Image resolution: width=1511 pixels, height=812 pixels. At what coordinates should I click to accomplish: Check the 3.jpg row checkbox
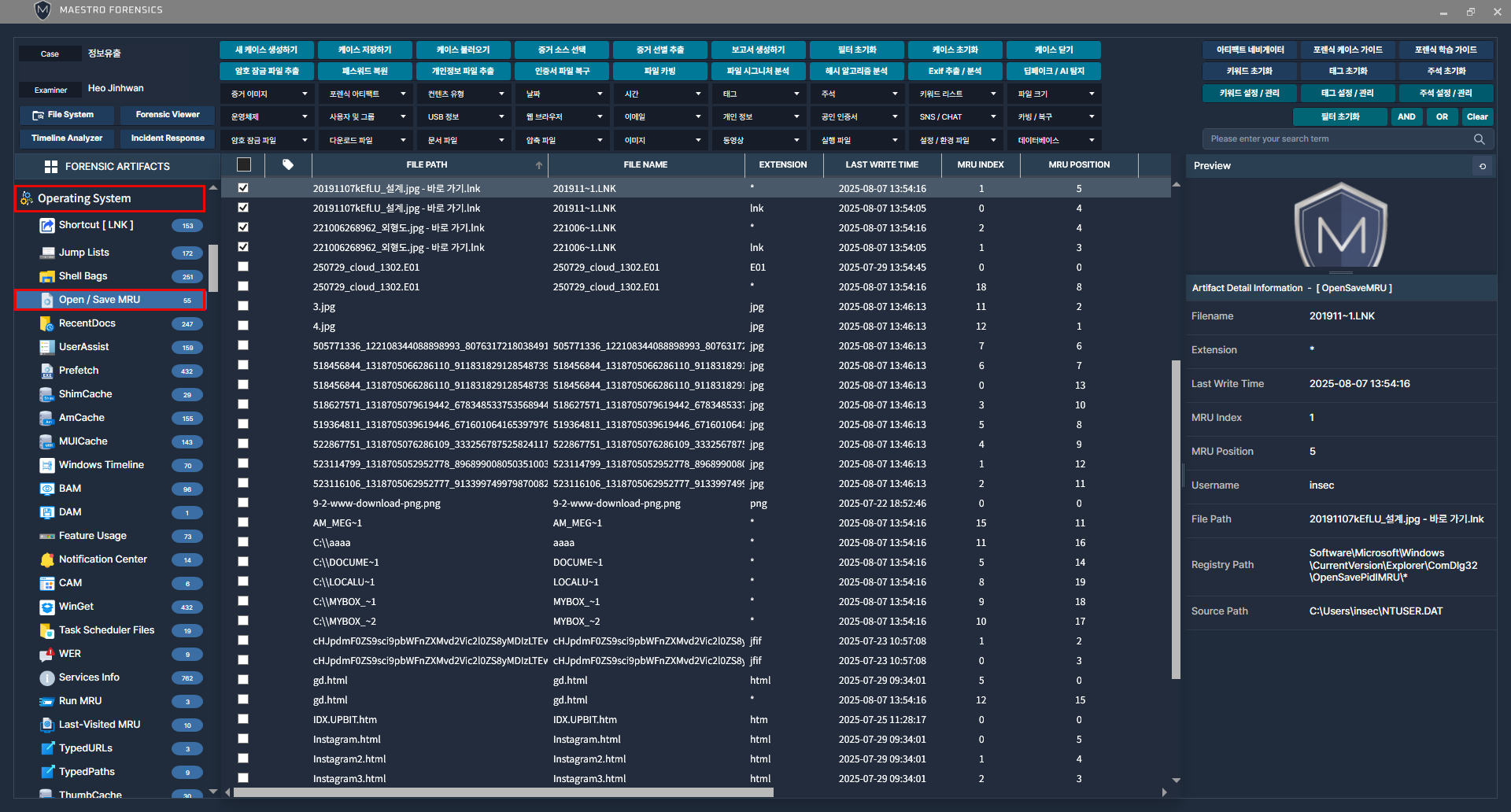[243, 306]
